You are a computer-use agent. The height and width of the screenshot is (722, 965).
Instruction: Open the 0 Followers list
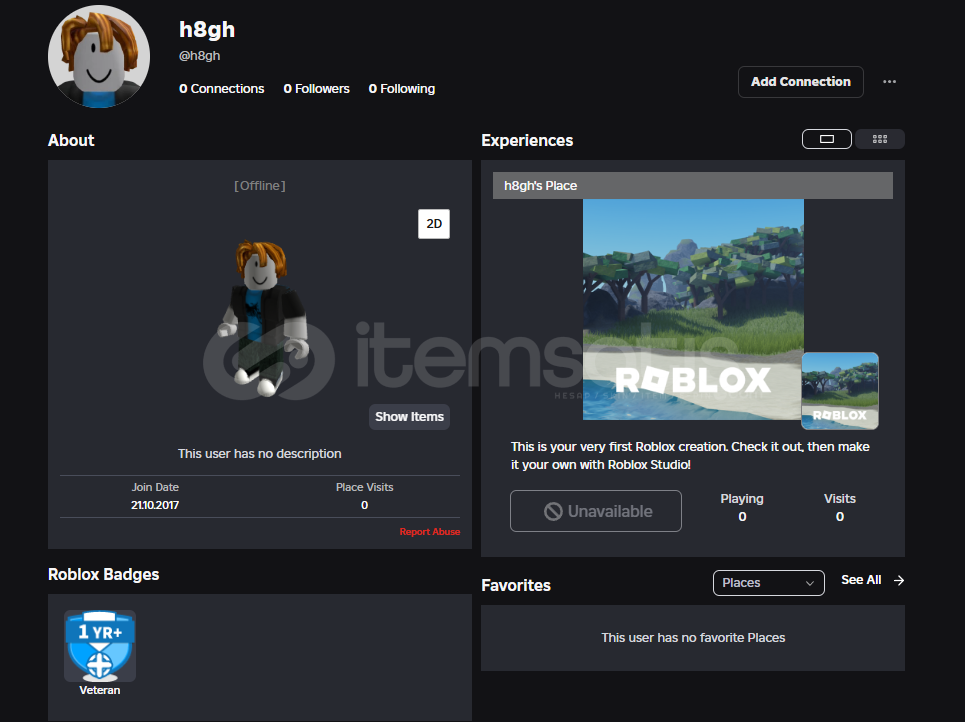316,89
